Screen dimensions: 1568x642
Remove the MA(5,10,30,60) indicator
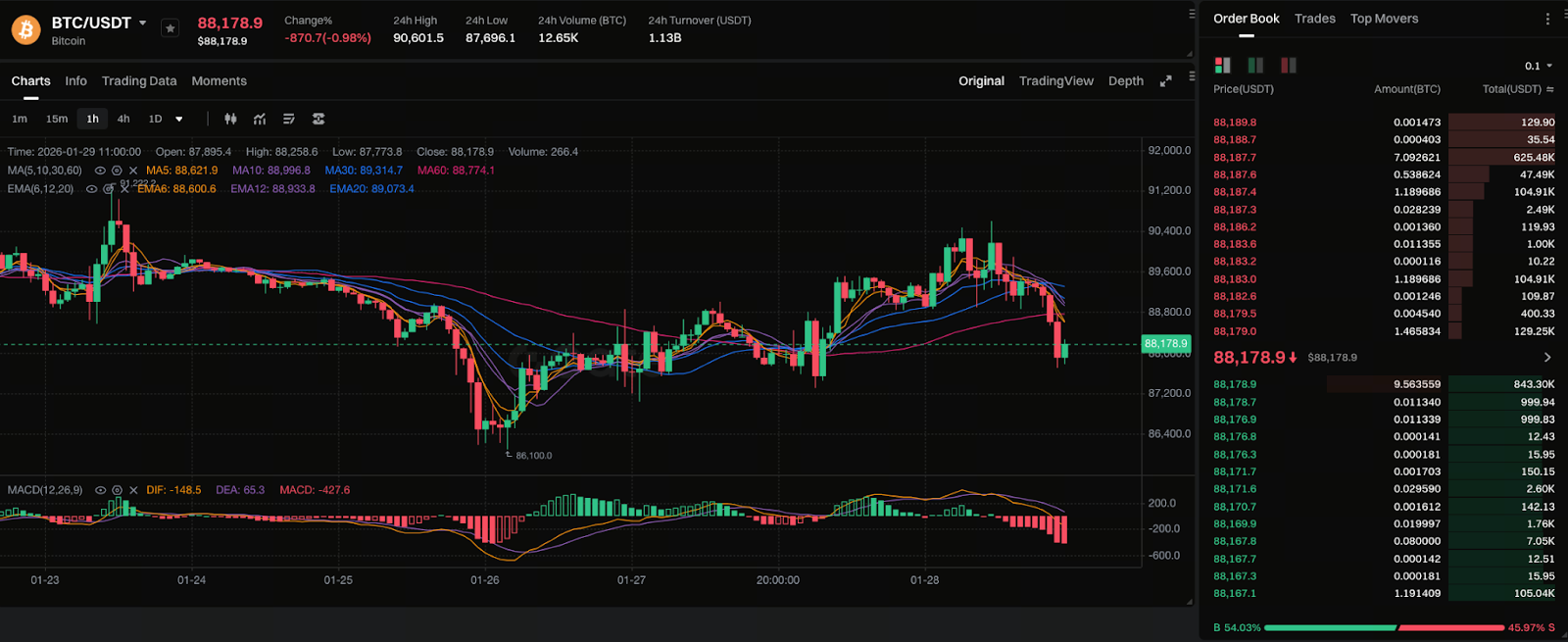click(133, 171)
